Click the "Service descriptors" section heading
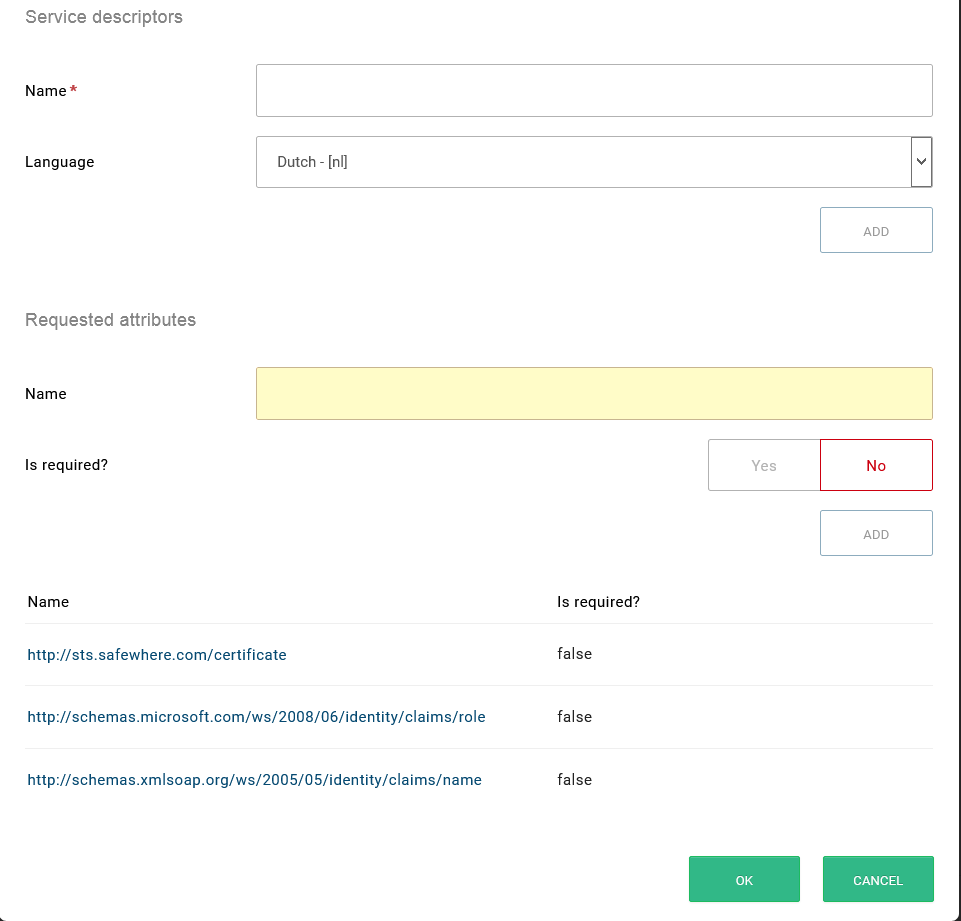The image size is (961, 921). pyautogui.click(x=104, y=17)
